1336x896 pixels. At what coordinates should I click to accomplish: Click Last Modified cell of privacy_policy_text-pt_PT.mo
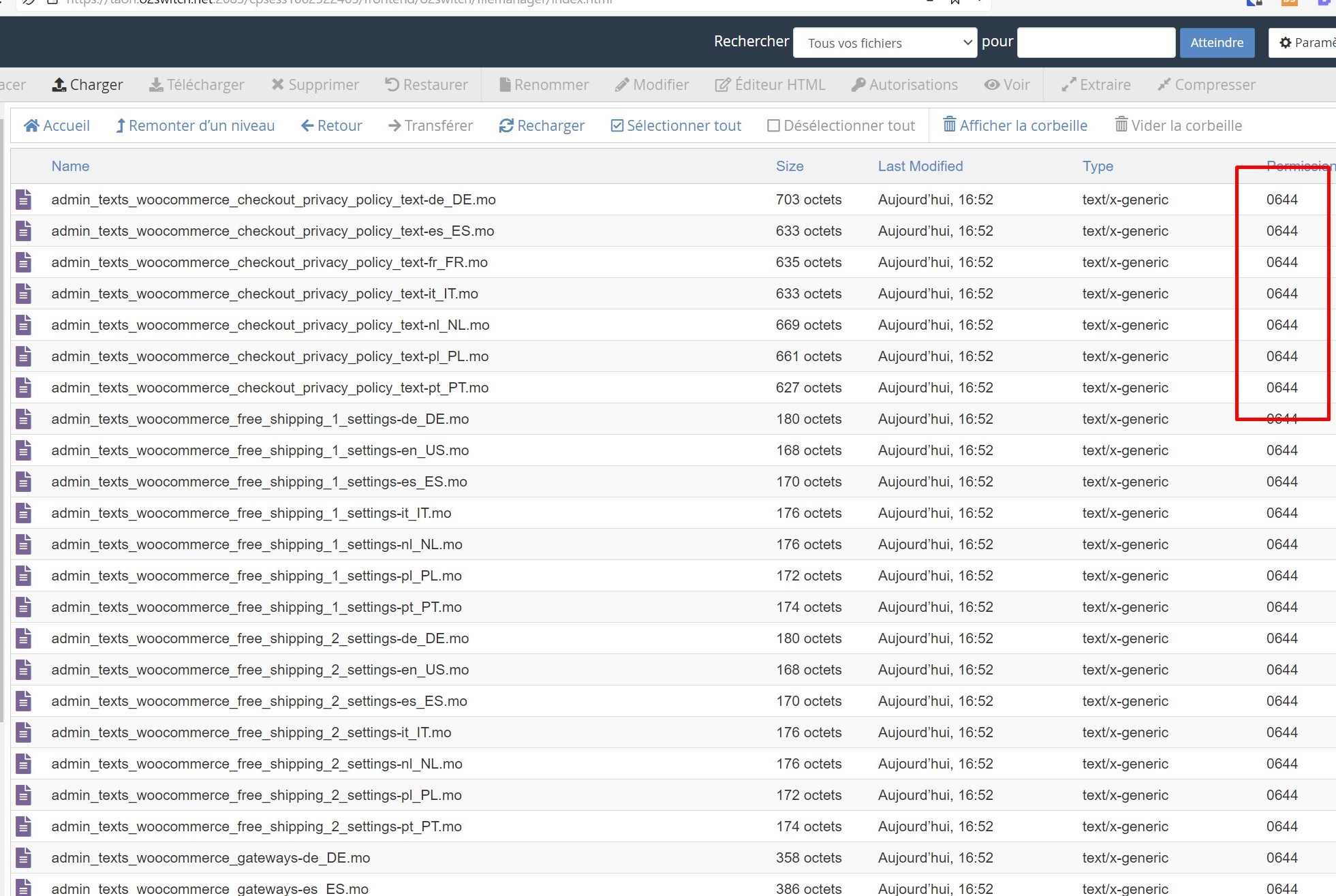click(x=935, y=388)
